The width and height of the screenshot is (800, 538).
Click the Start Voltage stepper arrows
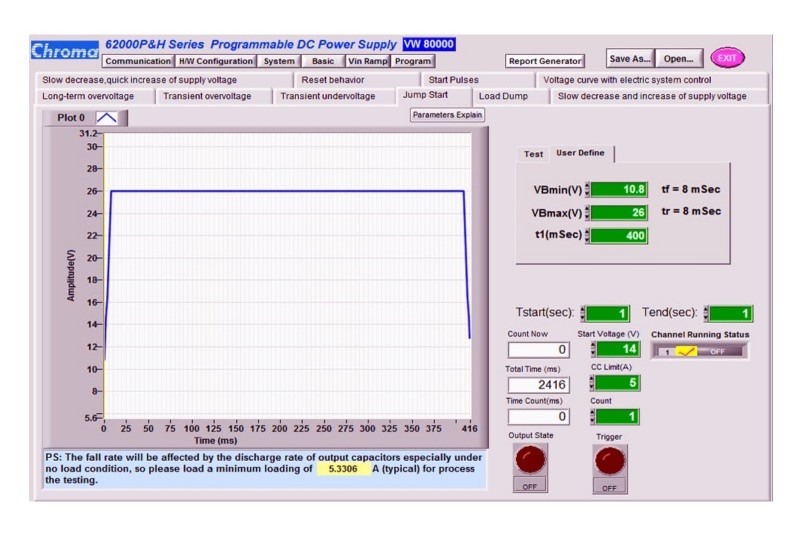coord(593,349)
